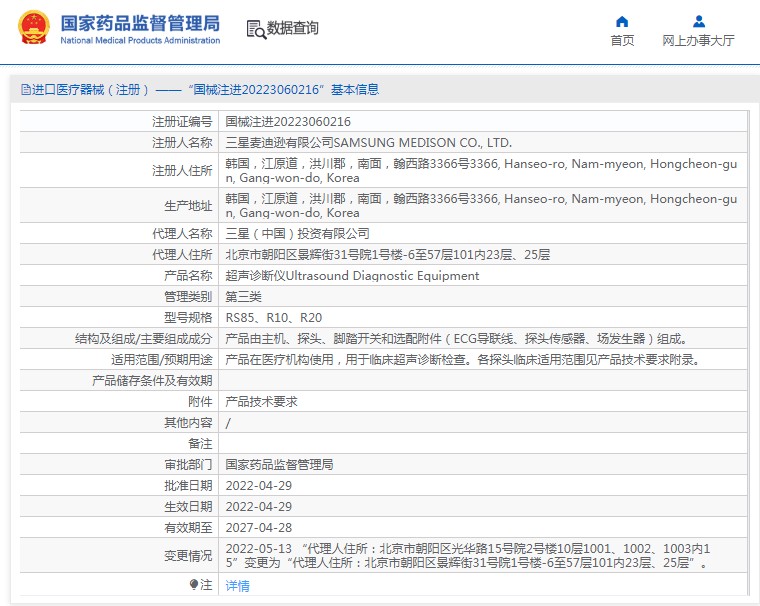Click the bulb icon beside 注

[194, 585]
